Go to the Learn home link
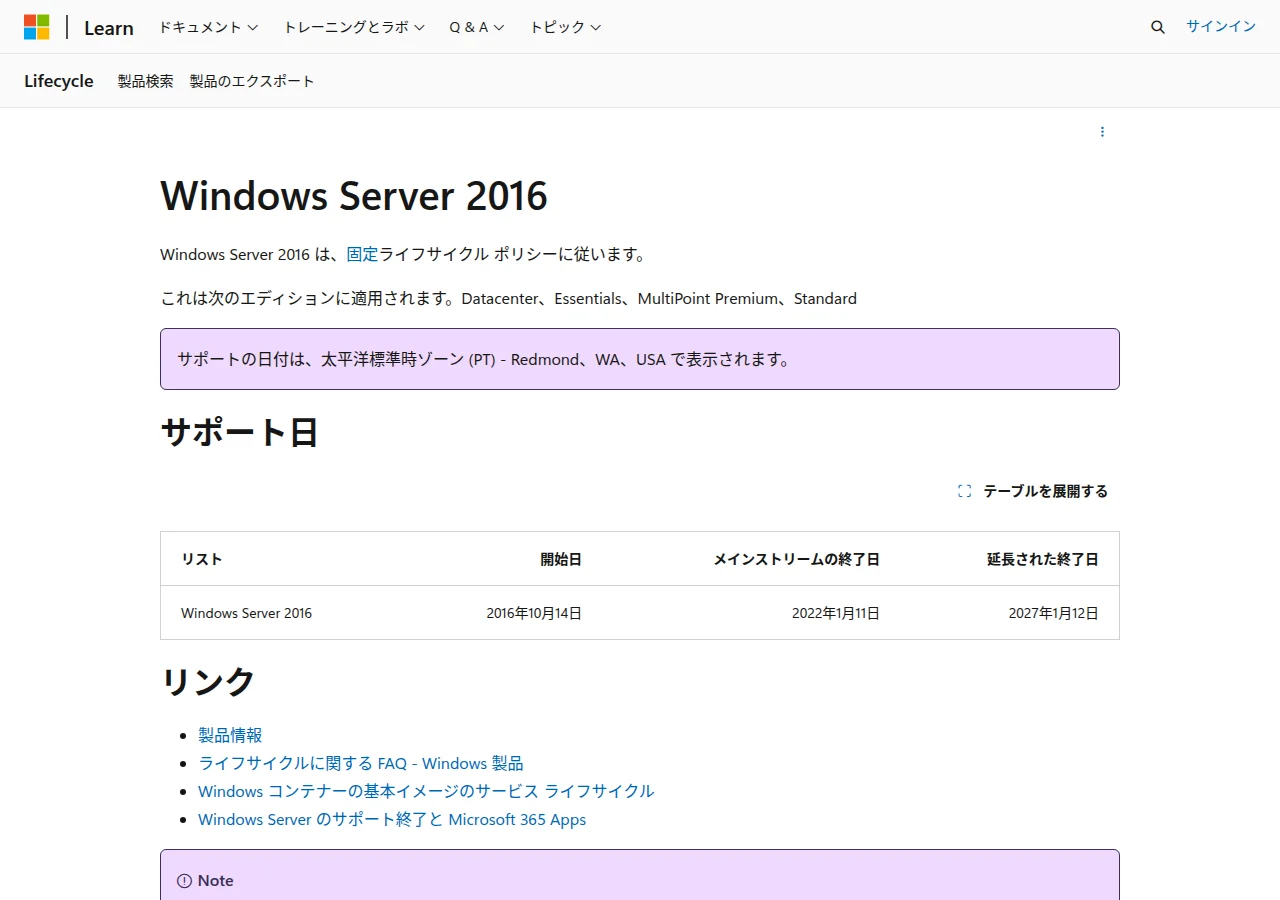The width and height of the screenshot is (1280, 900). point(109,28)
